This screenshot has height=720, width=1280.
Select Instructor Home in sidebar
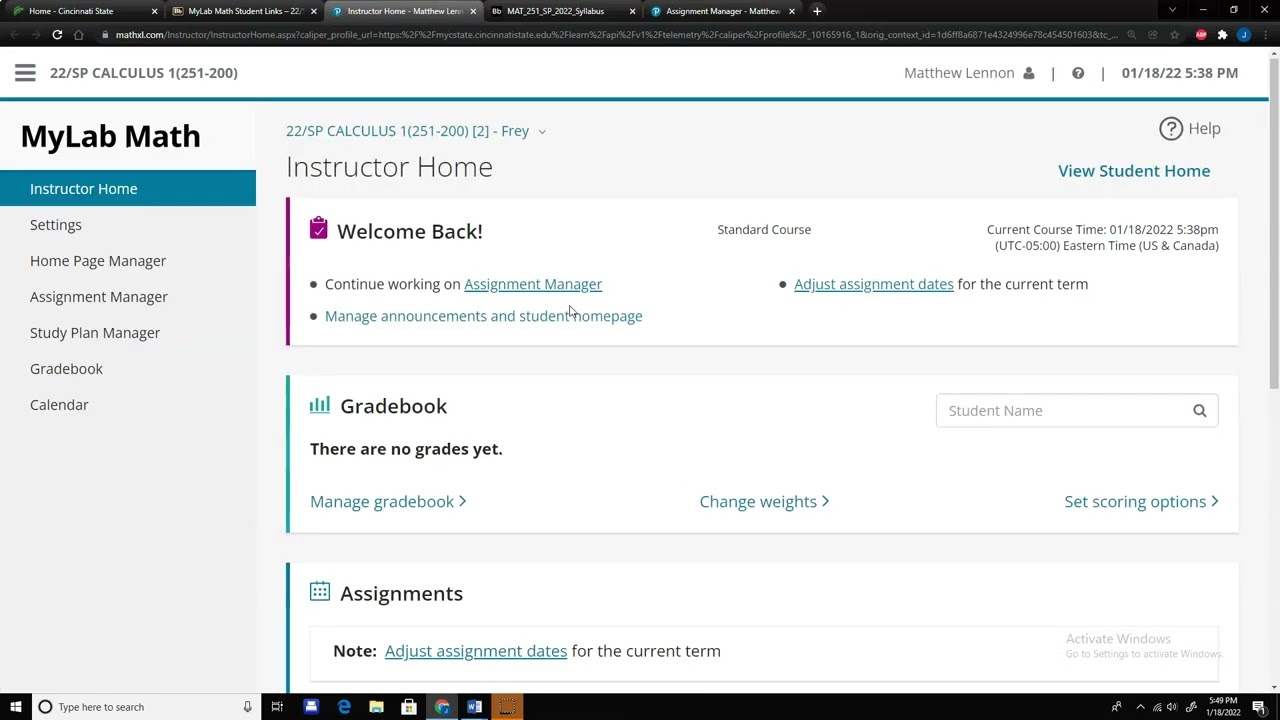coord(128,189)
